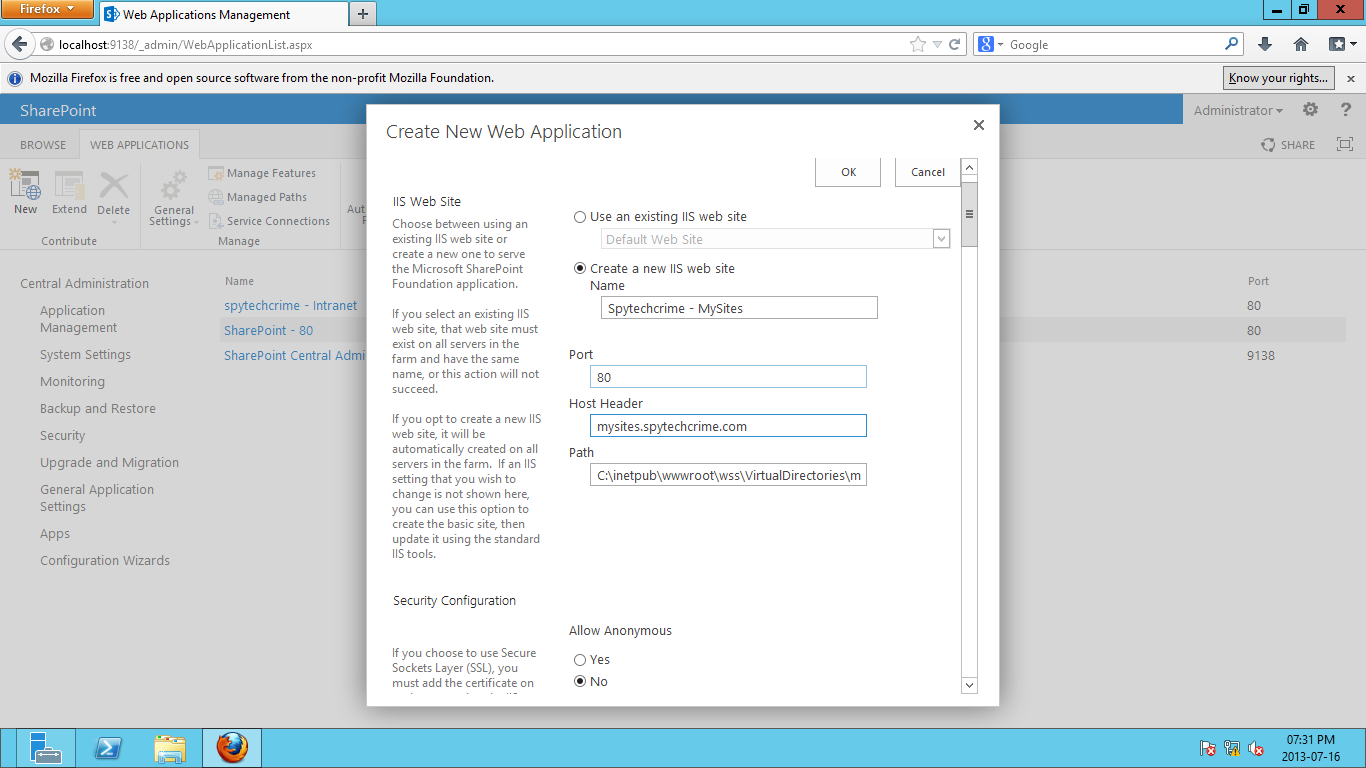Open Server Manager from the taskbar
Viewport: 1366px width, 768px height.
46,748
